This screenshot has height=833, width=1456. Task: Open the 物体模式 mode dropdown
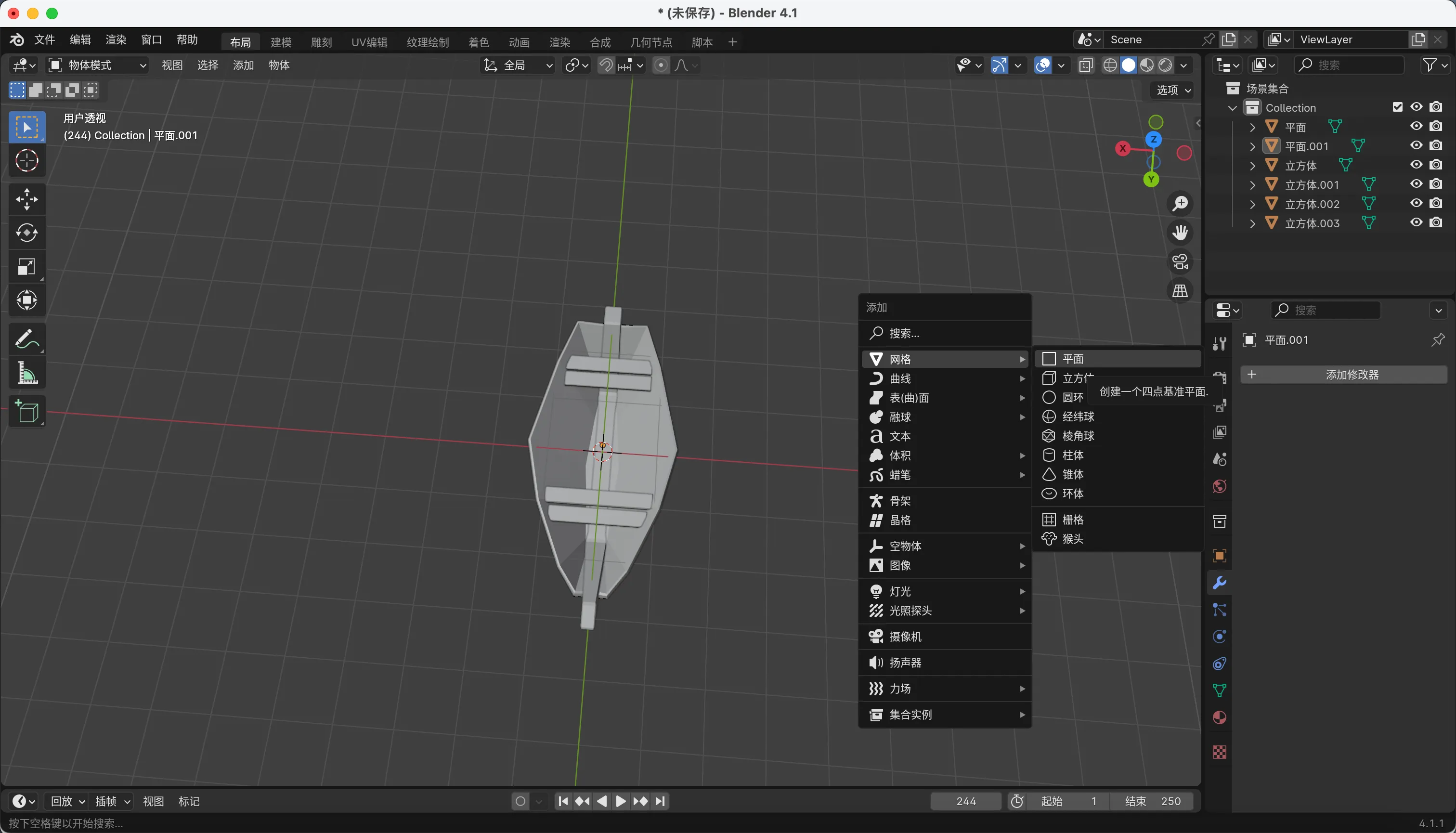[97, 65]
